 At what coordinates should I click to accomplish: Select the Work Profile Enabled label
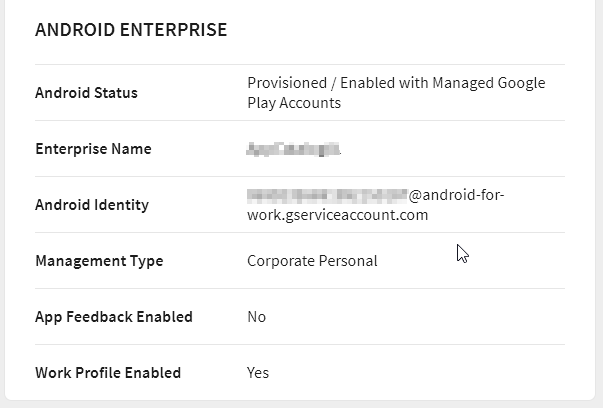[107, 373]
